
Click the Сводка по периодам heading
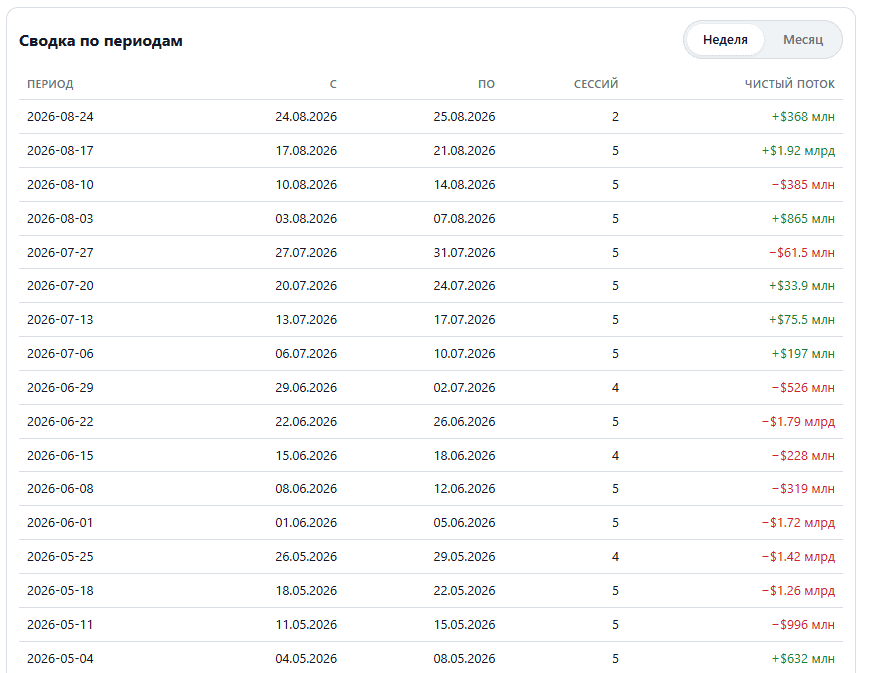[x=101, y=41]
